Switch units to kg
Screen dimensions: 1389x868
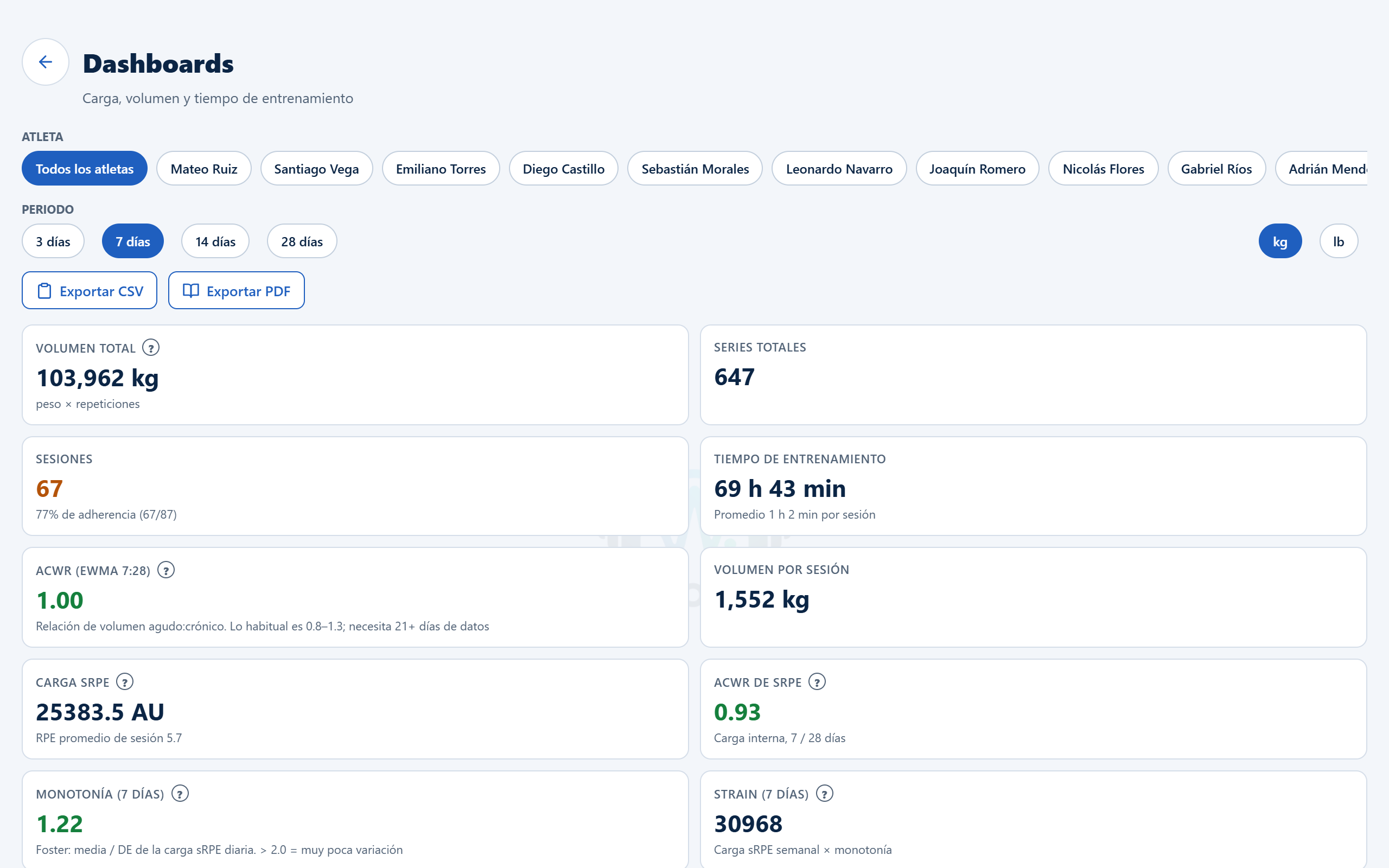pos(1280,241)
